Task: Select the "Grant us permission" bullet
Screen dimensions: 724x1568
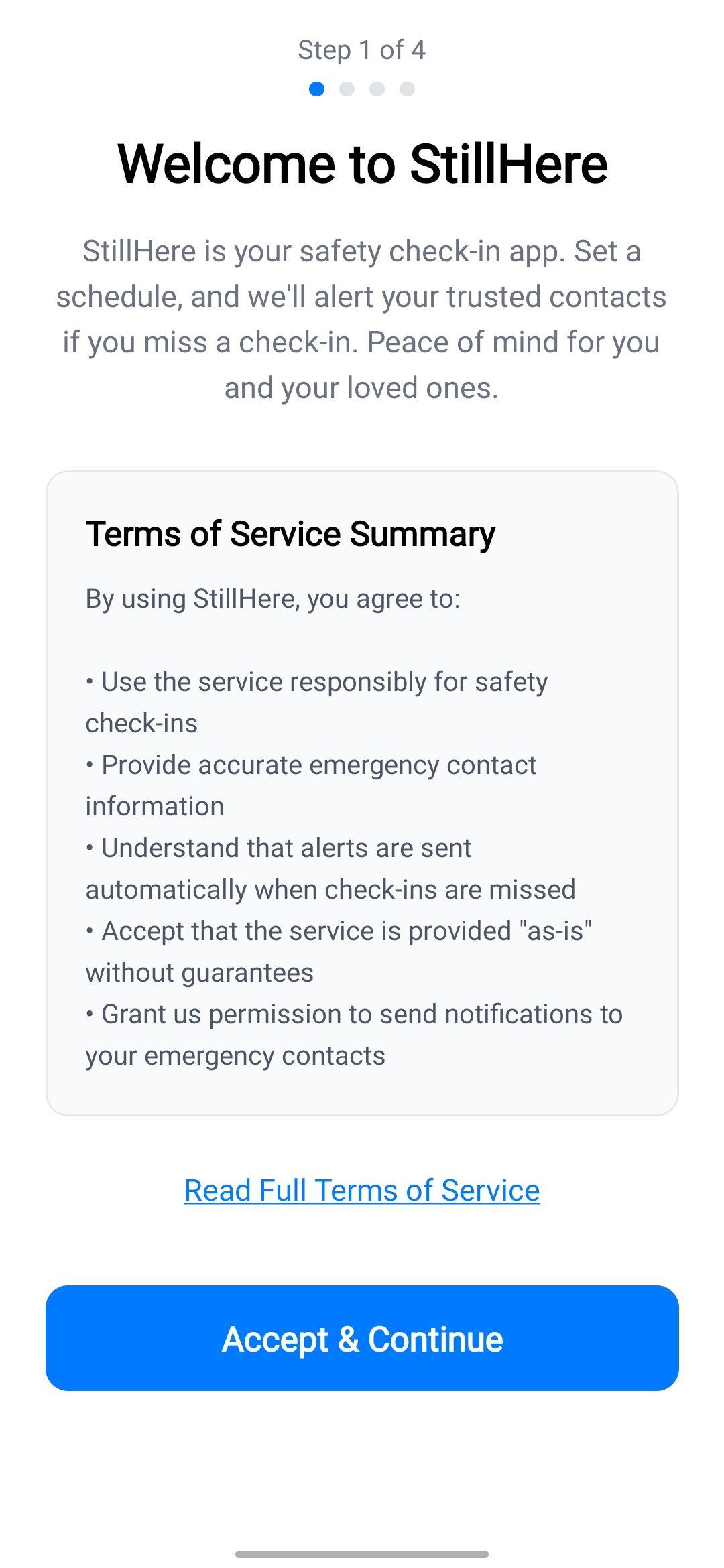Action: [x=362, y=1015]
